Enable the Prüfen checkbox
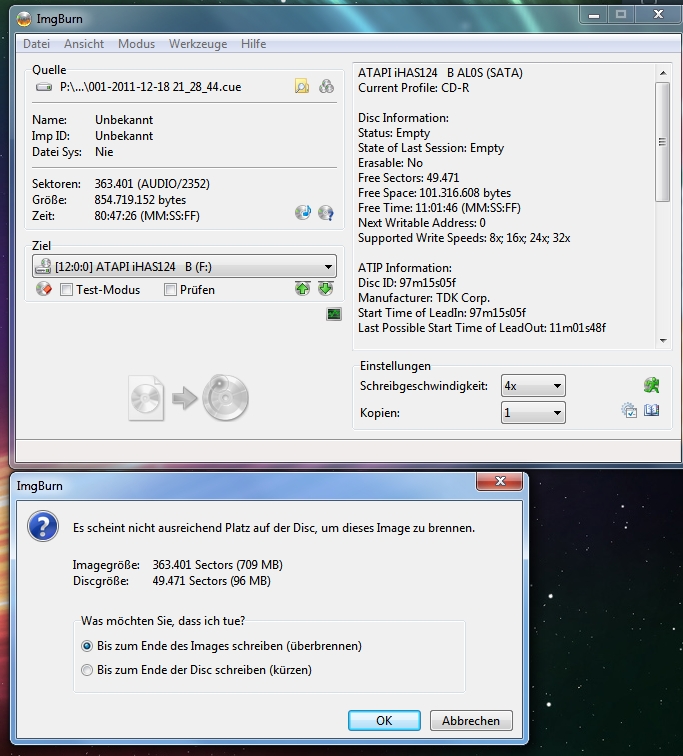 pyautogui.click(x=170, y=290)
